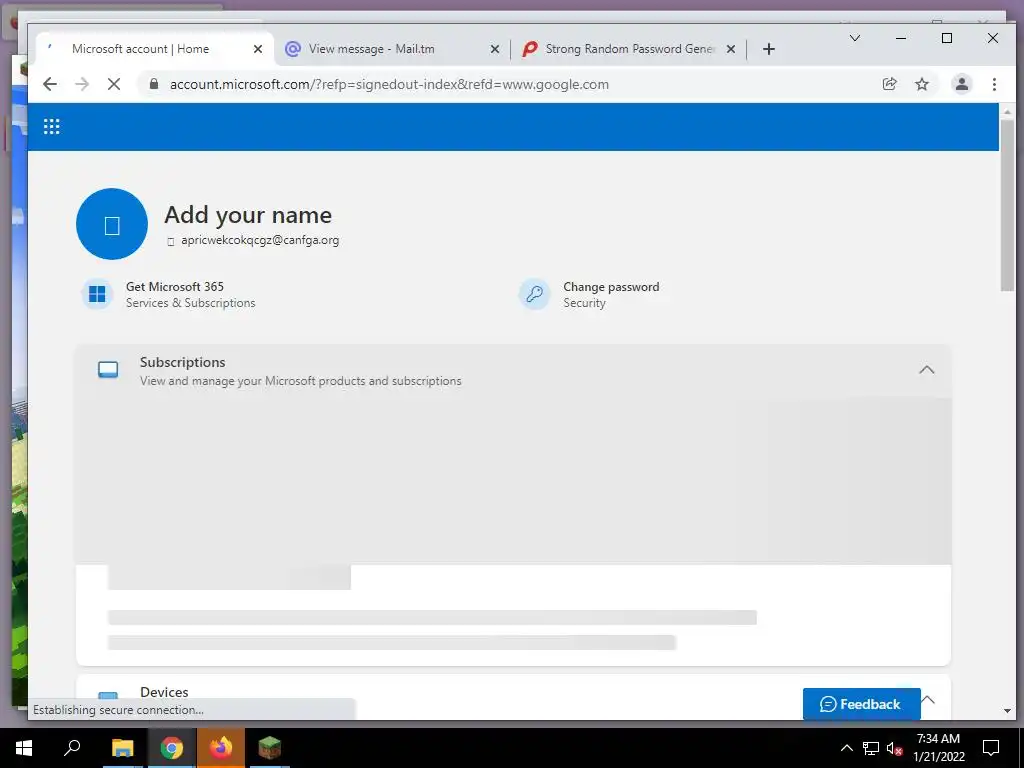Click the Change password key icon
The image size is (1024, 768).
point(534,295)
